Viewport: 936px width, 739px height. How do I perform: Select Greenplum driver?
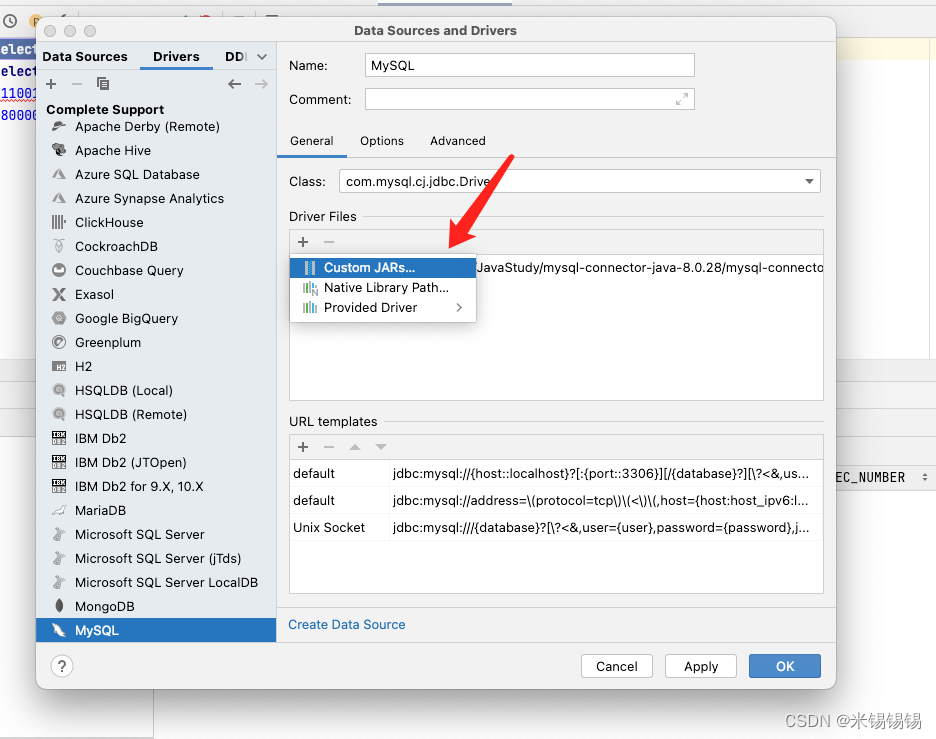[x=156, y=343]
